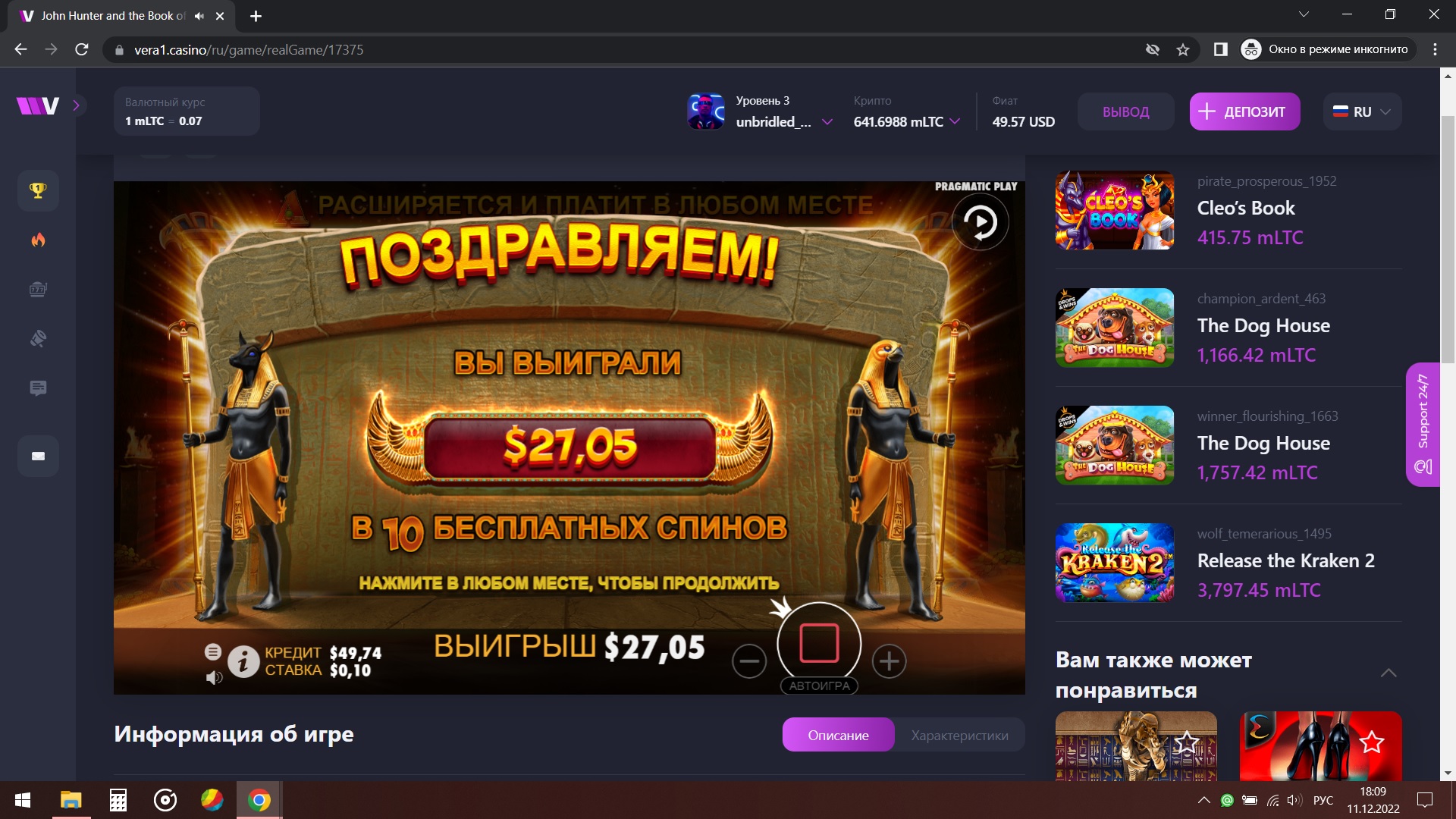Toggle the in-game sound speaker icon
Viewport: 1456px width, 819px height.
pyautogui.click(x=214, y=677)
